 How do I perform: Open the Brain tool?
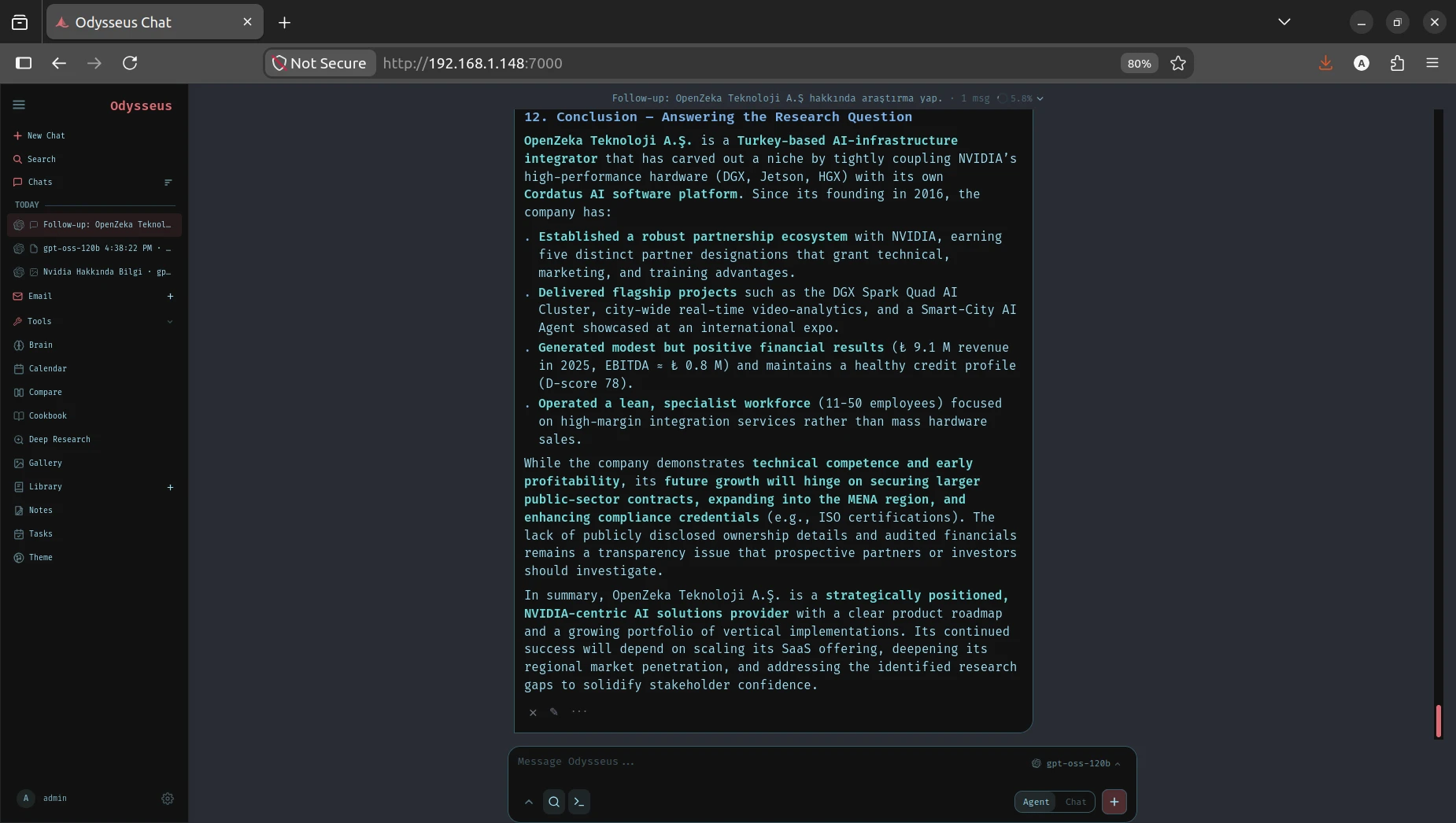pos(34,345)
